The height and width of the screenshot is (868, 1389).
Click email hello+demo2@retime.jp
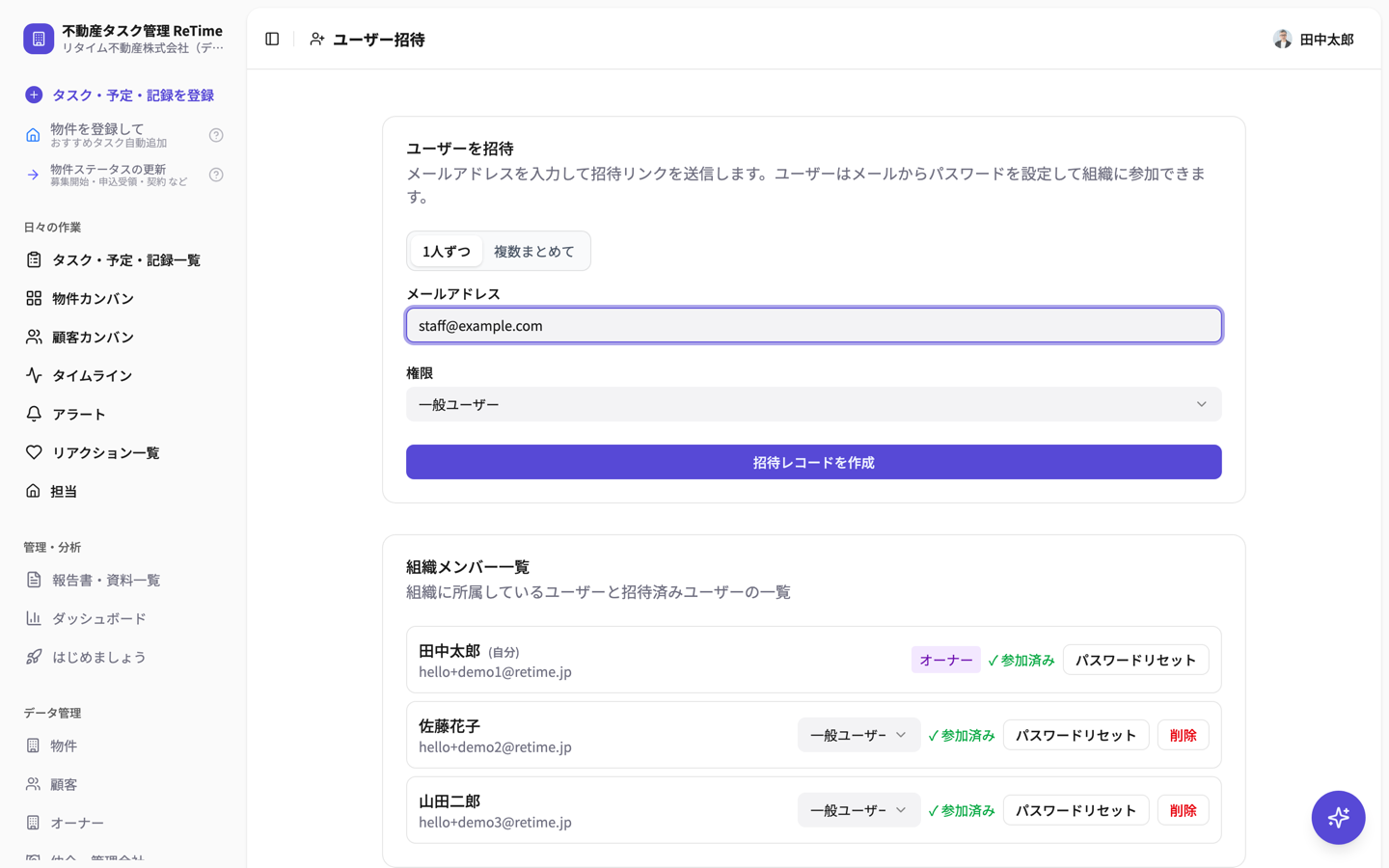point(495,746)
